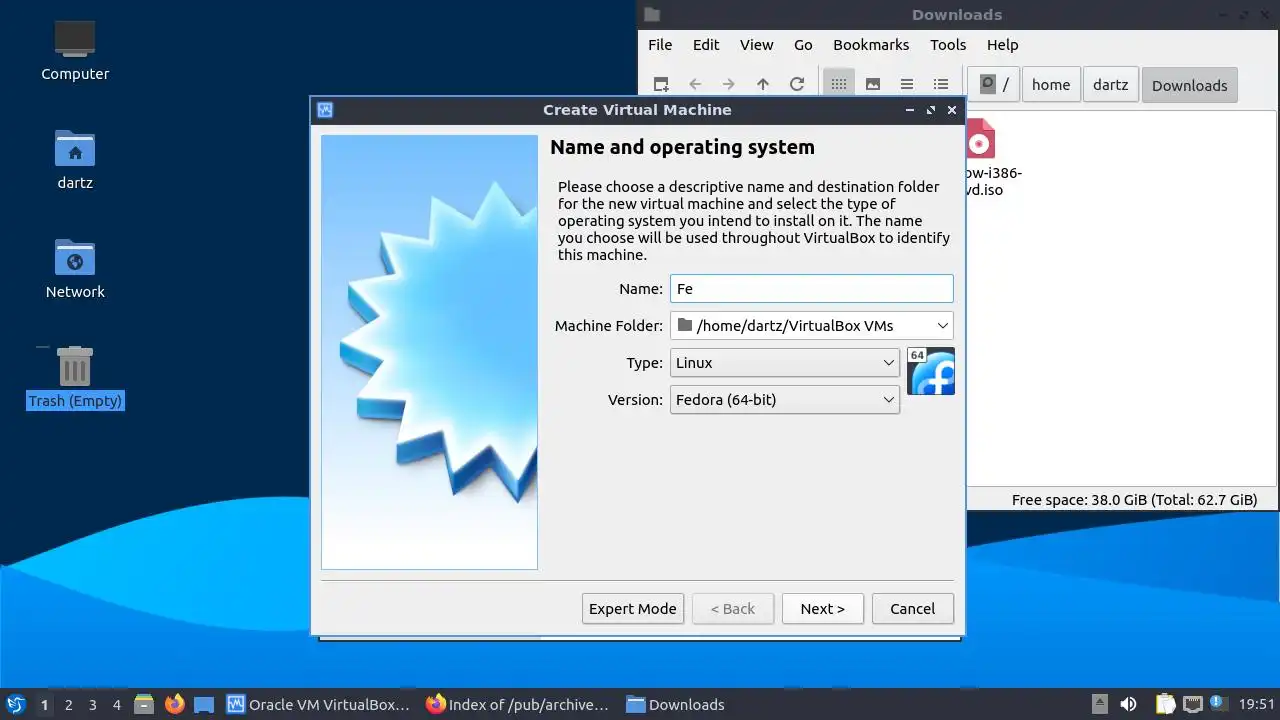Open the Help menu in Downloads window
1280x720 pixels.
(1003, 45)
